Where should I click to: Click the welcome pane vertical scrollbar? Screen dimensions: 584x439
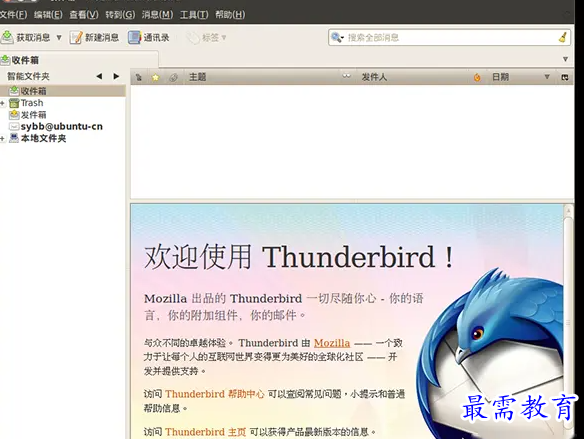click(x=568, y=322)
